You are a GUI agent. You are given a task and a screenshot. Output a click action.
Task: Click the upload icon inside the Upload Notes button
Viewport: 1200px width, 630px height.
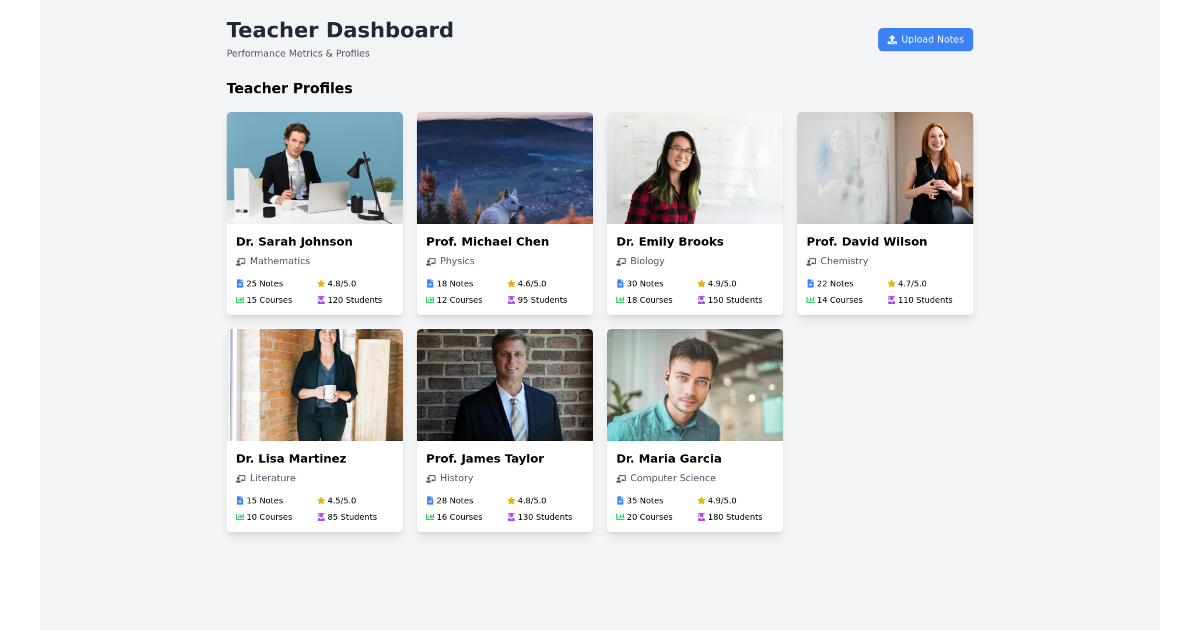891,39
